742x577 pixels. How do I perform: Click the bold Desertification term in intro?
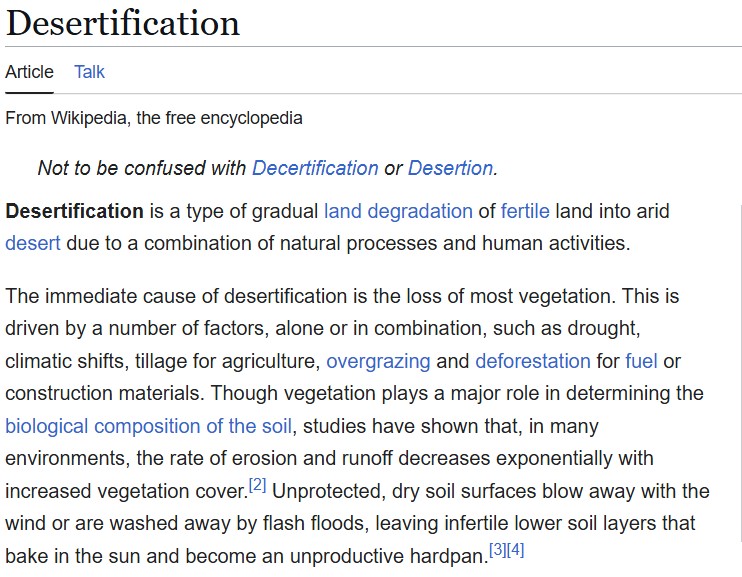click(x=74, y=211)
